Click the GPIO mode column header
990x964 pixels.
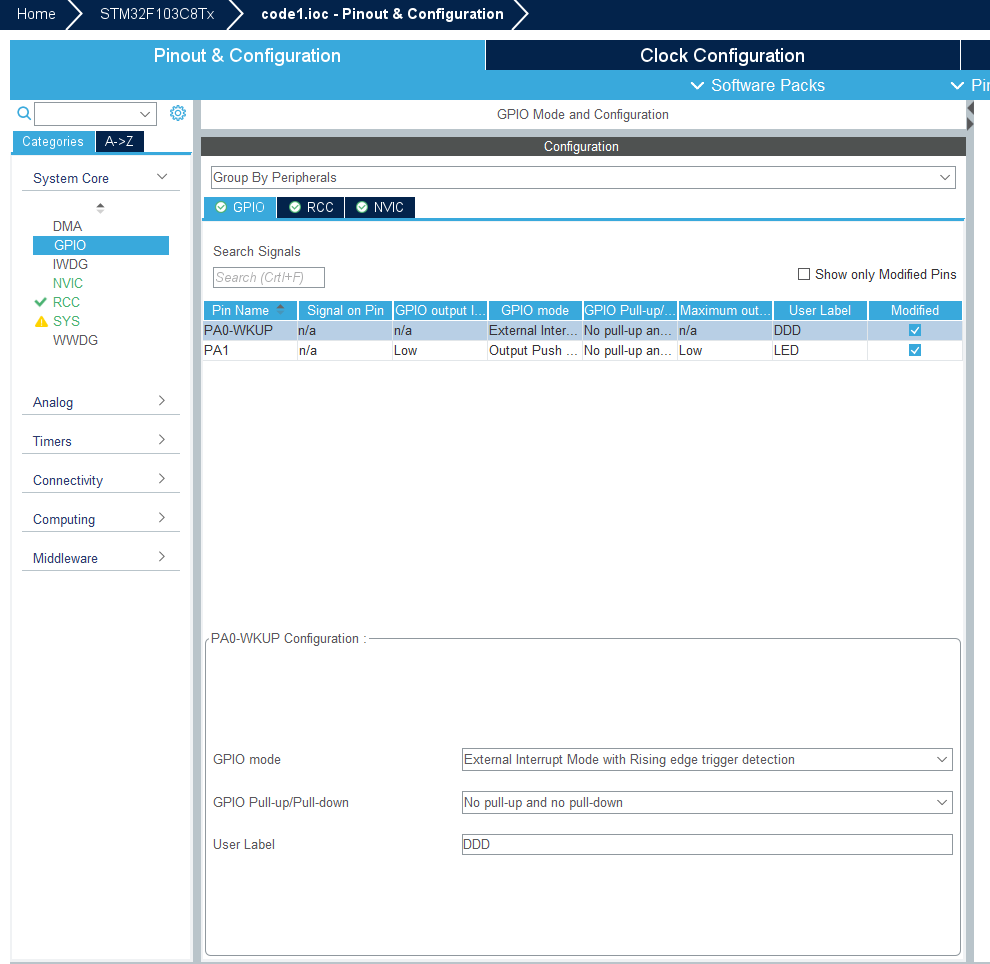(x=535, y=310)
